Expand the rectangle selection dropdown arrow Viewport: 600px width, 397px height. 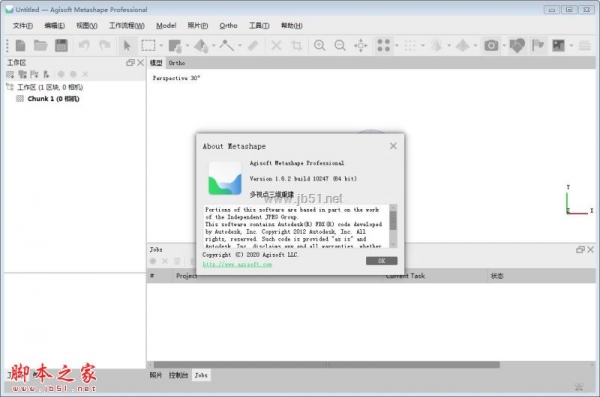pyautogui.click(x=161, y=46)
